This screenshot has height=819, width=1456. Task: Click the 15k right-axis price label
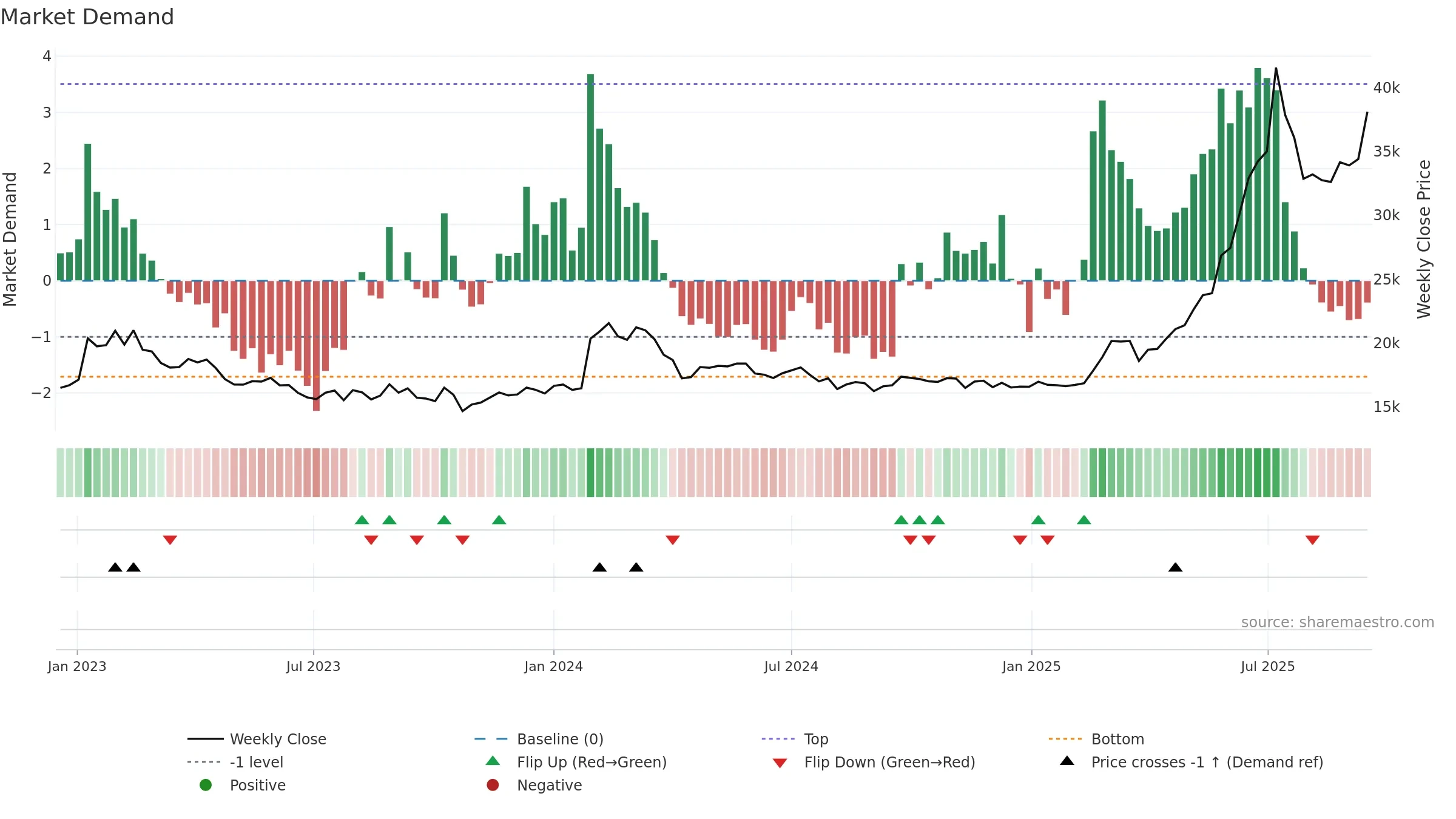click(1387, 407)
